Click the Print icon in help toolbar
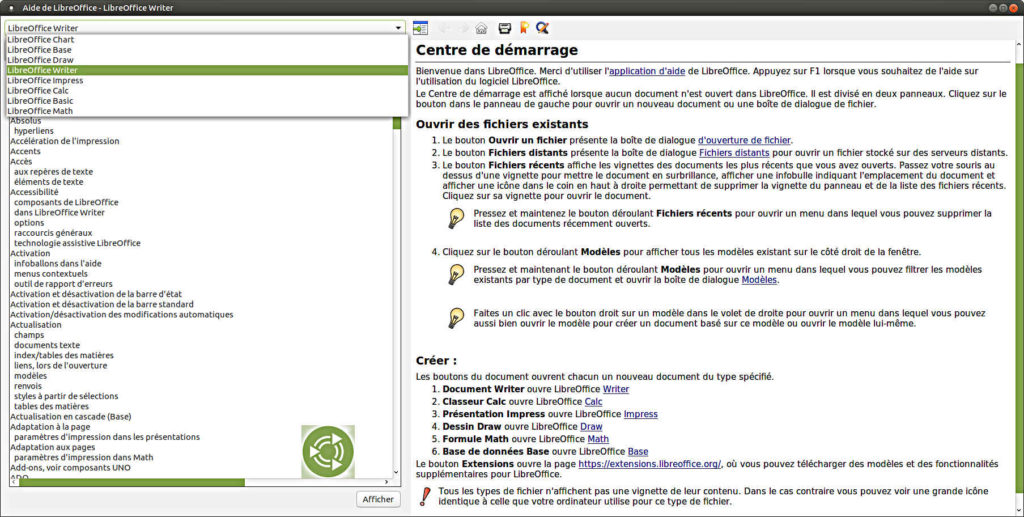This screenshot has height=517, width=1024. pos(505,28)
